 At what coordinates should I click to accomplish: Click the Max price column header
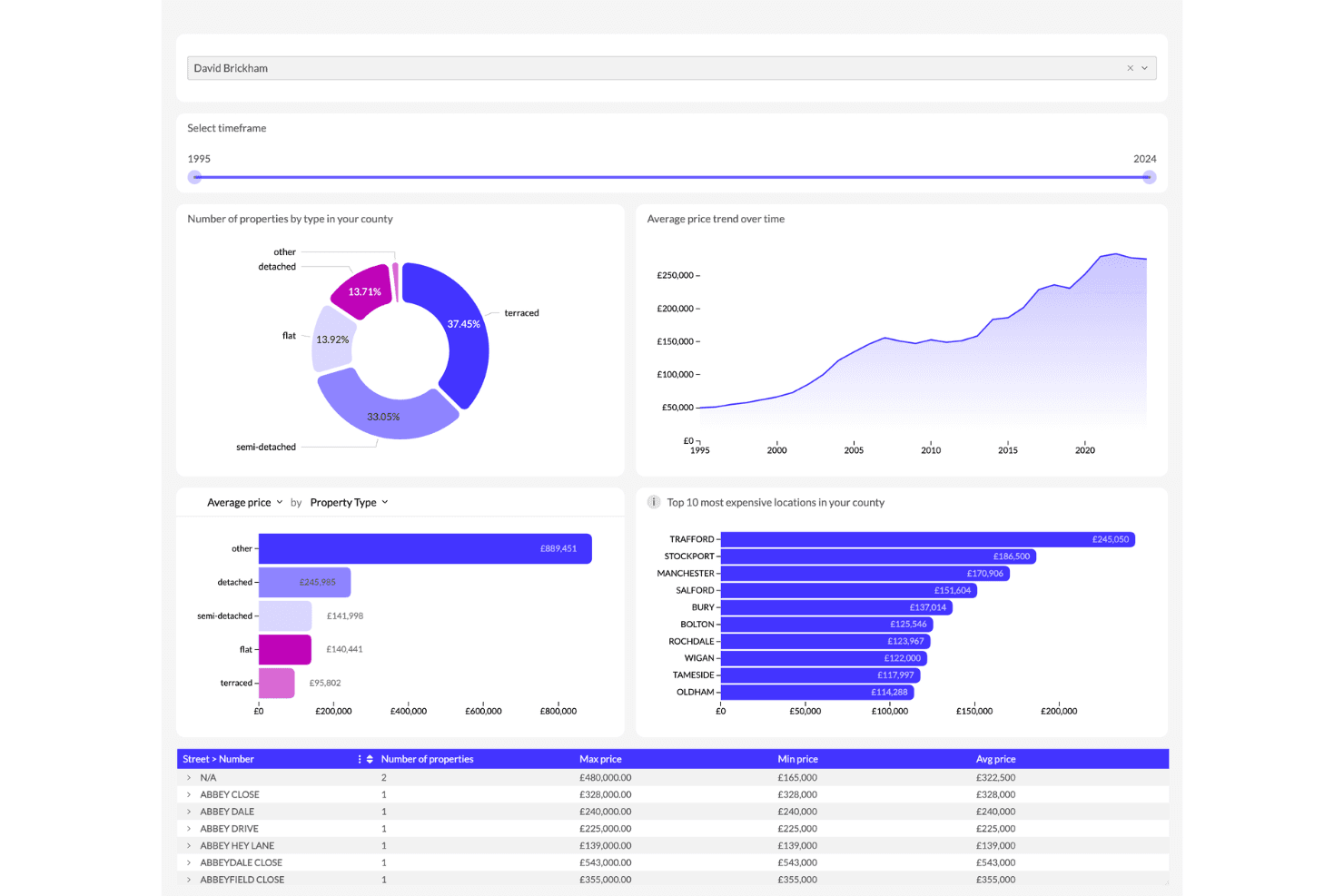point(600,759)
